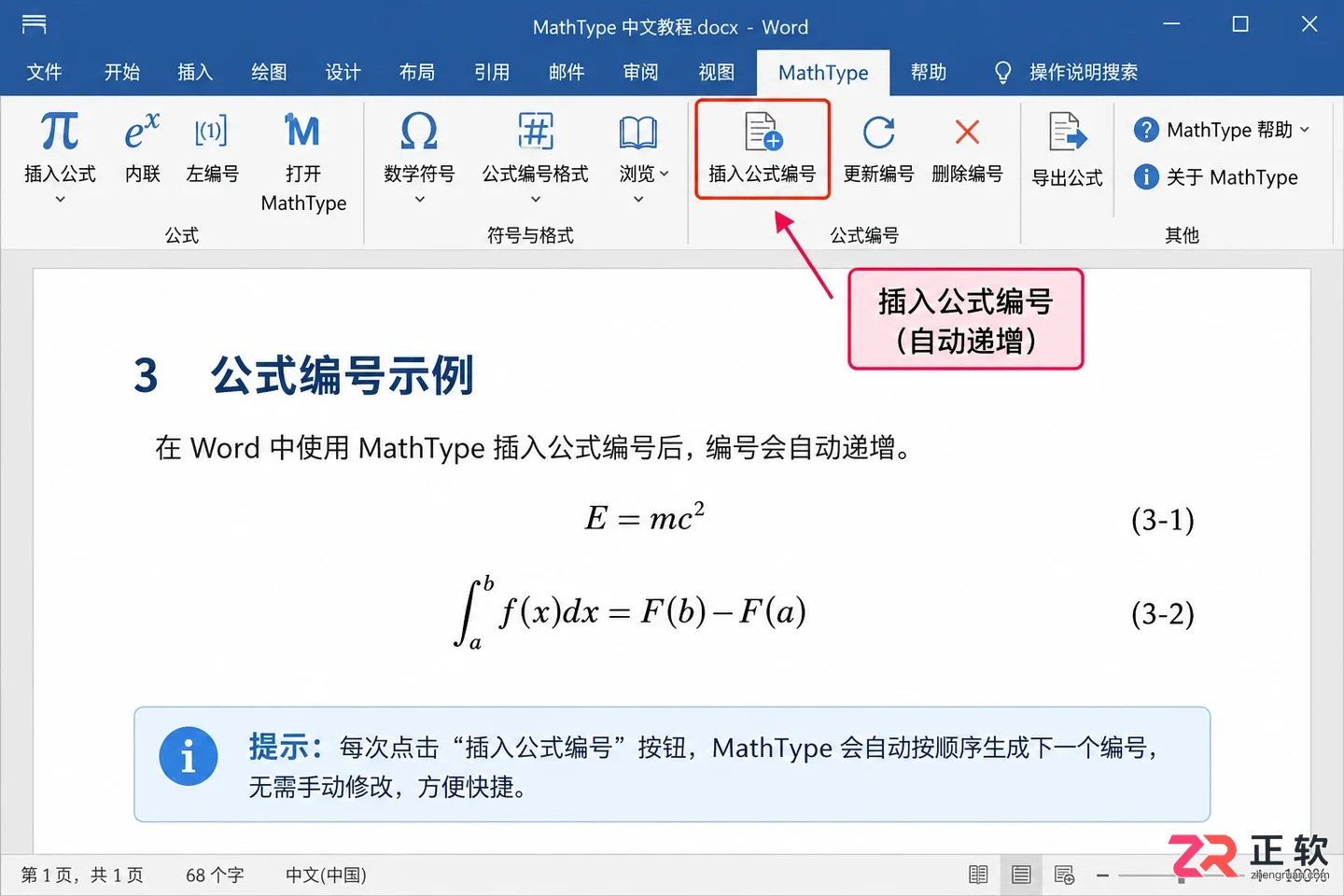Refresh numbering with 更新编号
This screenshot has height=896, width=1344.
click(x=878, y=149)
